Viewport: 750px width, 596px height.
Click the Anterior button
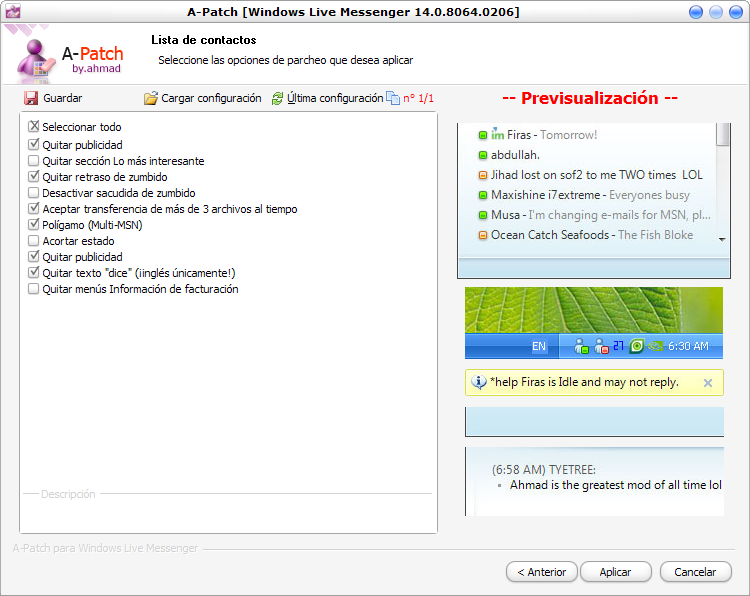coord(542,572)
